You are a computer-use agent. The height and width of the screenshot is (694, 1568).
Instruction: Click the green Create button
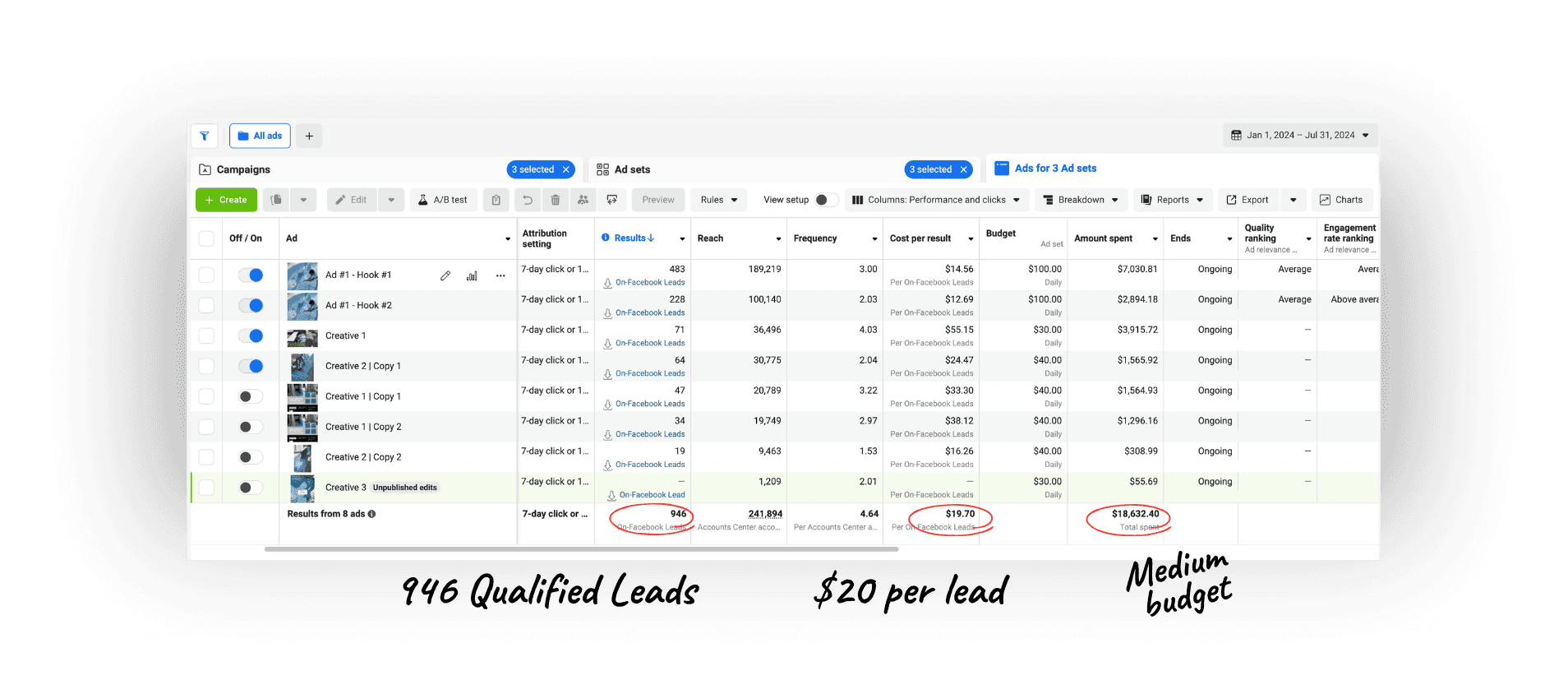pyautogui.click(x=226, y=200)
